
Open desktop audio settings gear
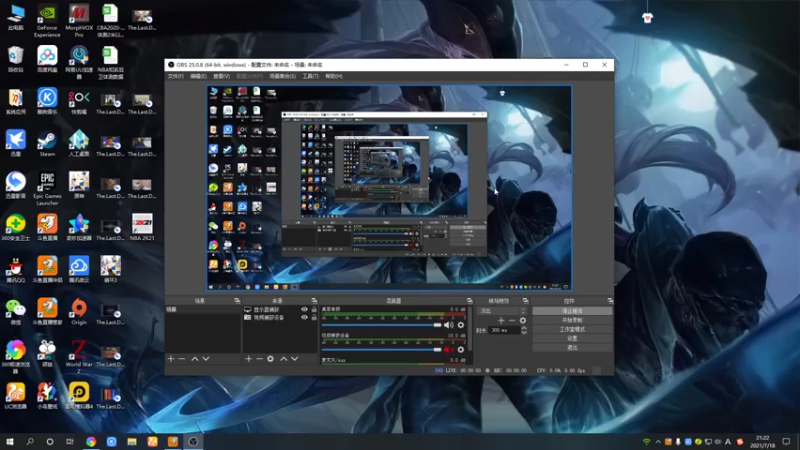pos(461,325)
